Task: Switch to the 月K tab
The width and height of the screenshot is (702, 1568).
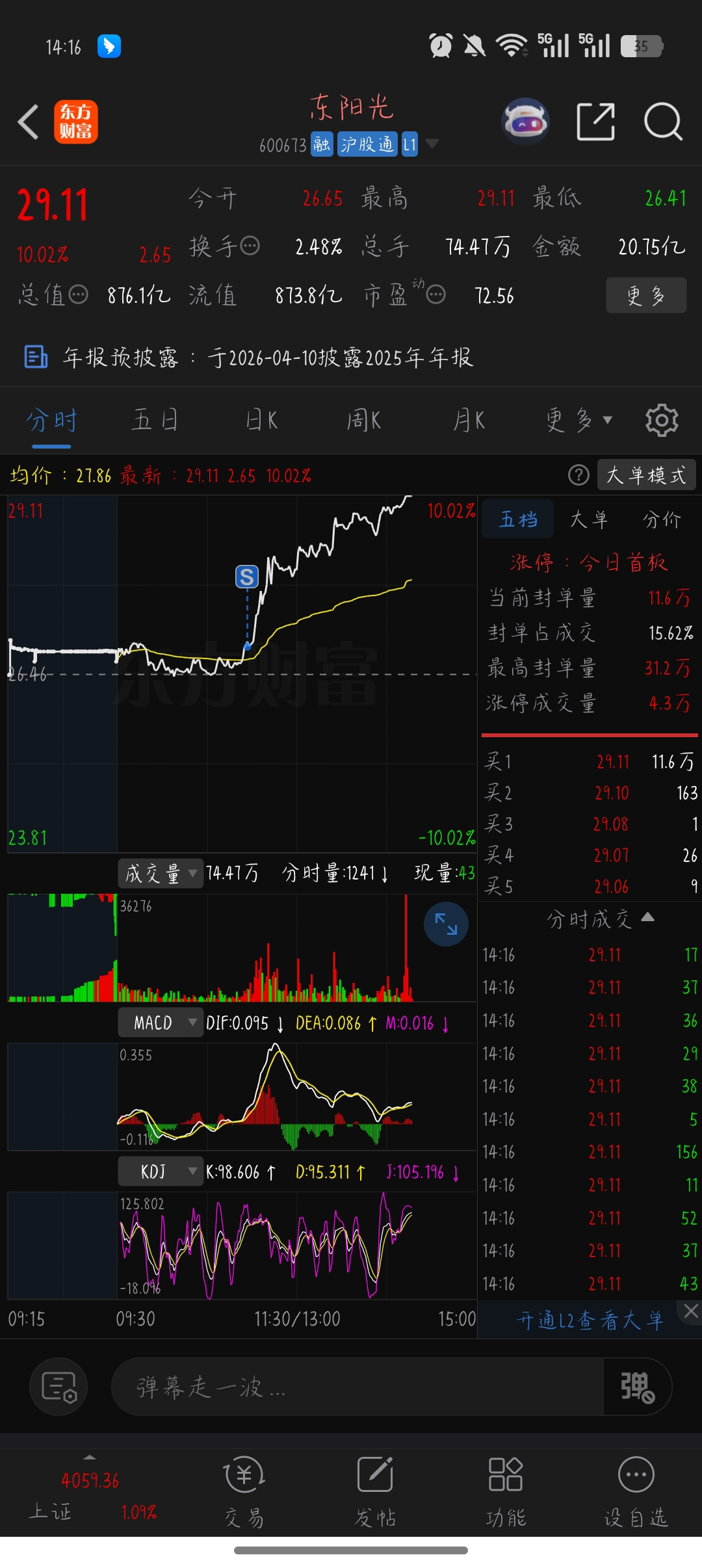Action: coord(469,421)
